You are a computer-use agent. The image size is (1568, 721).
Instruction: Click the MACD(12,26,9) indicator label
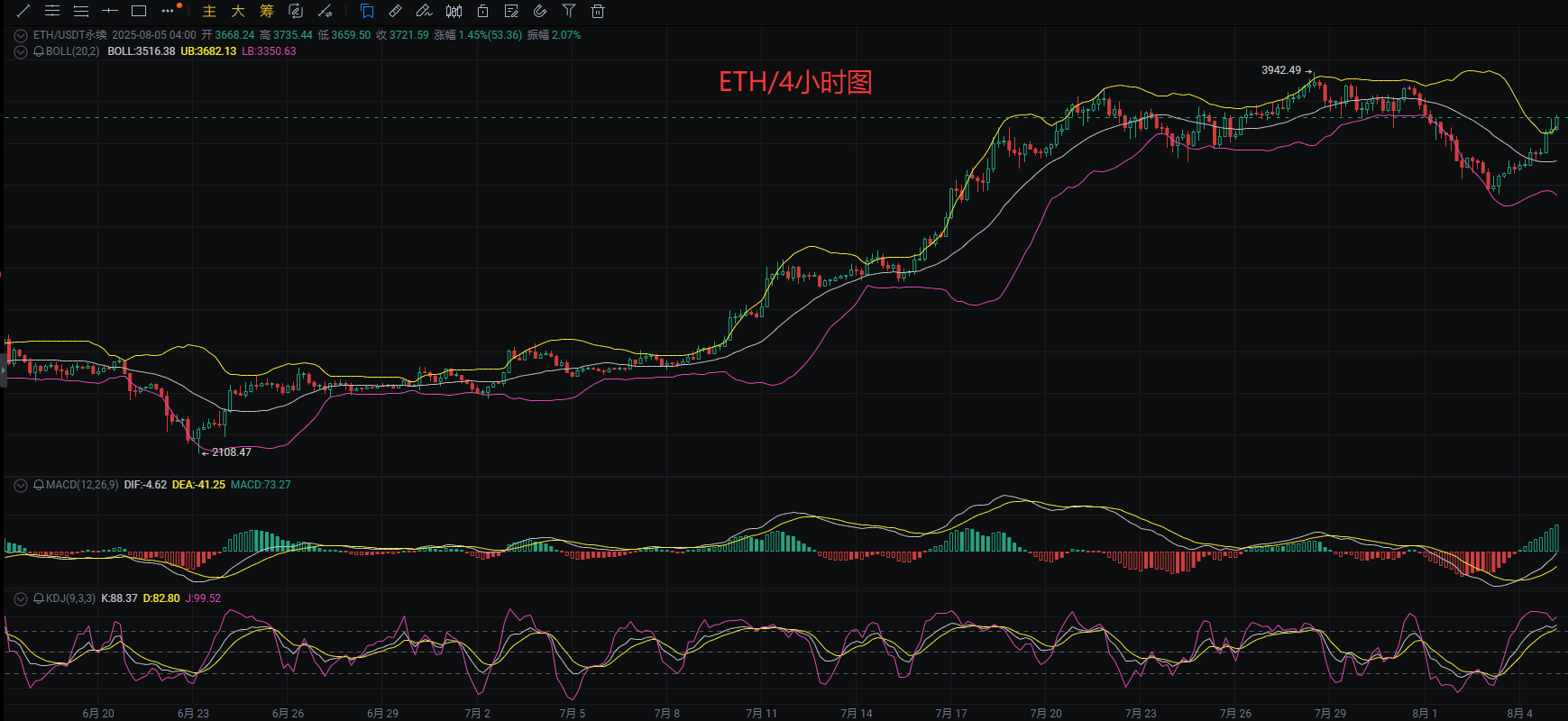[x=82, y=485]
